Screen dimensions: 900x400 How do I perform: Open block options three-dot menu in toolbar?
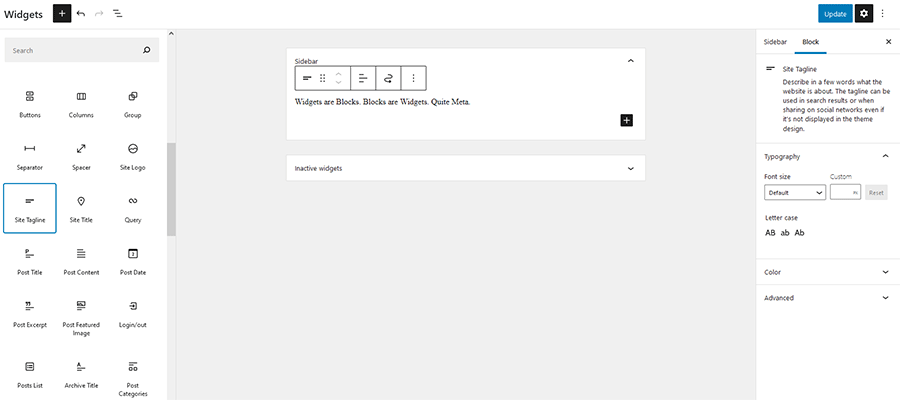414,78
